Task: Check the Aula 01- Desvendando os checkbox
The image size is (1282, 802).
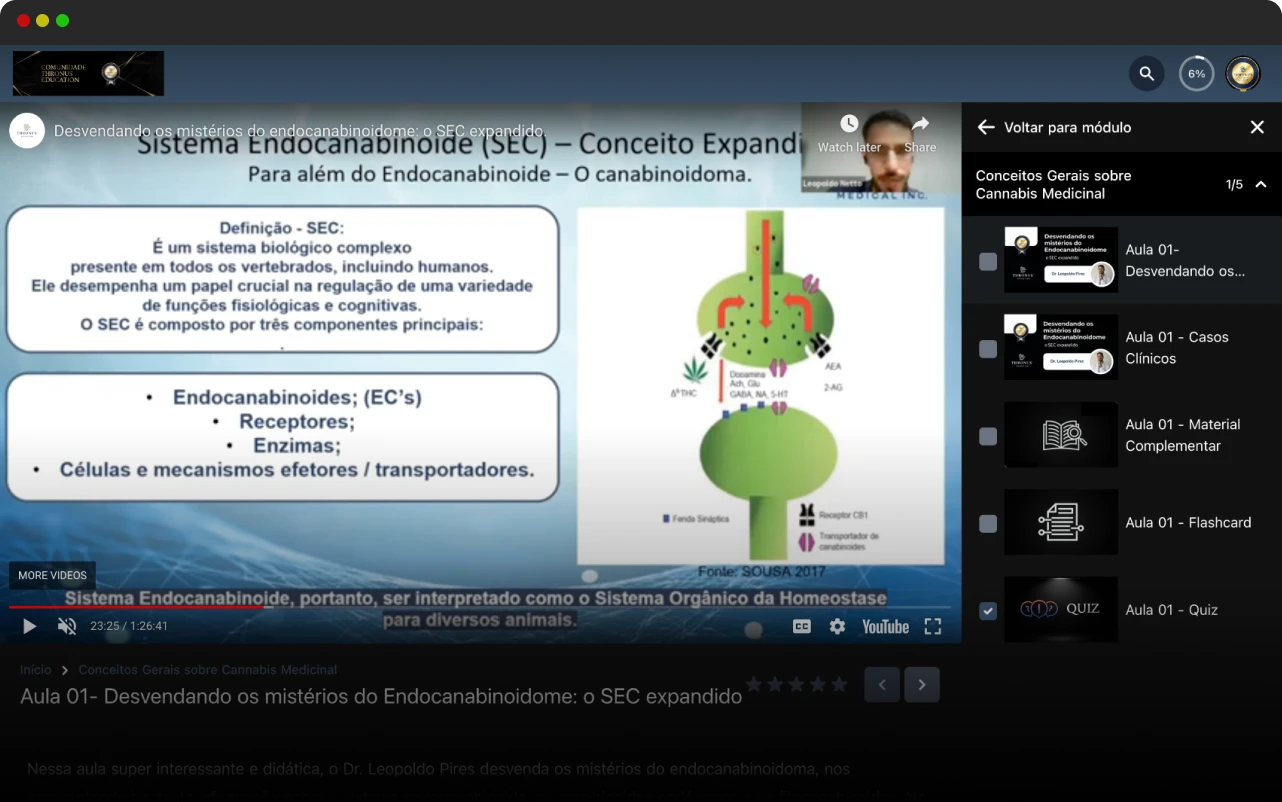Action: coord(988,261)
